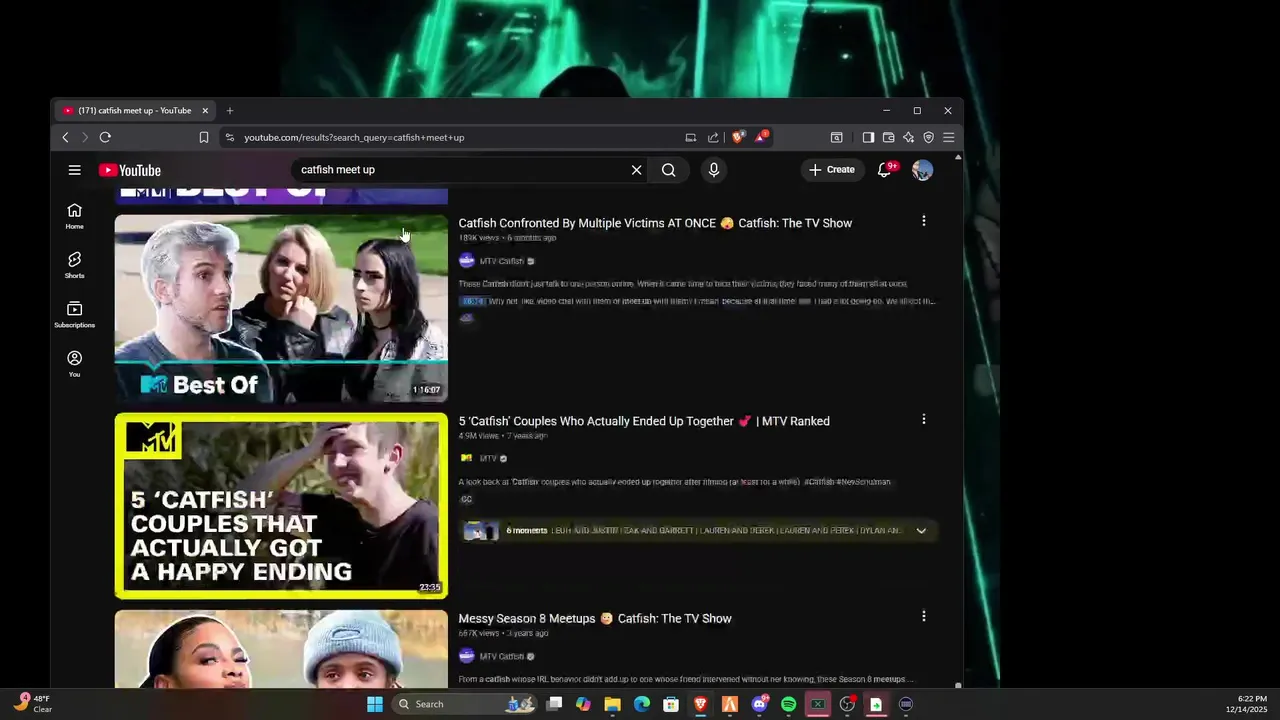
Task: Open the Messy Season 8 Meetups title
Action: point(595,619)
